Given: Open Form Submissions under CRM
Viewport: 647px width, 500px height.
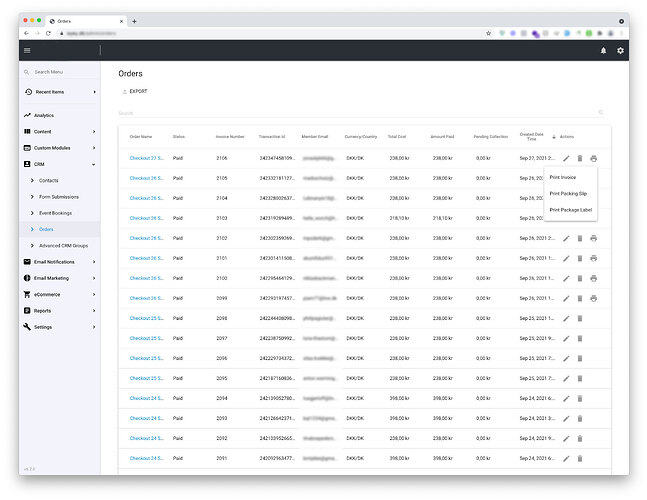Looking at the screenshot, I should (x=59, y=197).
